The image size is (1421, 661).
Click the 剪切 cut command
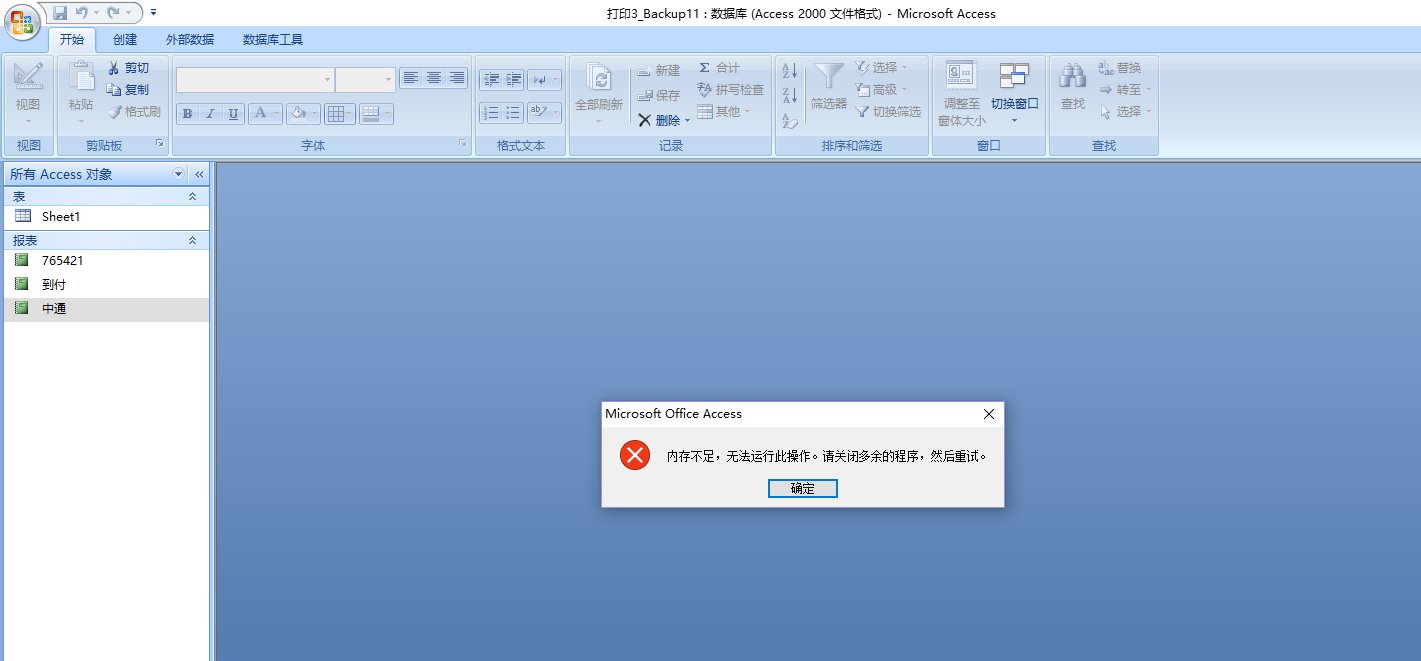coord(128,68)
